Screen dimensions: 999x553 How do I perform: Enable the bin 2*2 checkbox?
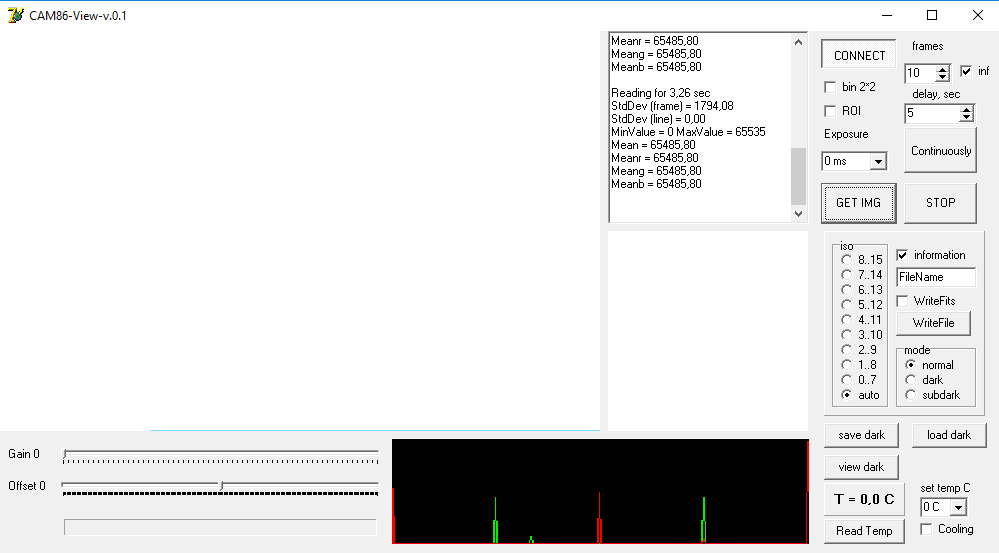pos(830,87)
